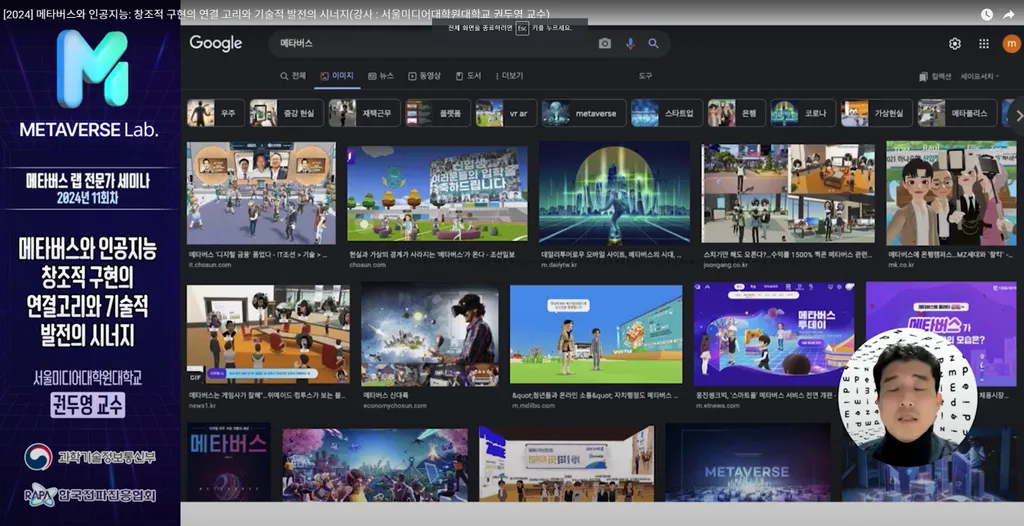Open the virtual exhibition booth image in bottom row
Viewport: 1024px width, 526px height.
tap(567, 464)
